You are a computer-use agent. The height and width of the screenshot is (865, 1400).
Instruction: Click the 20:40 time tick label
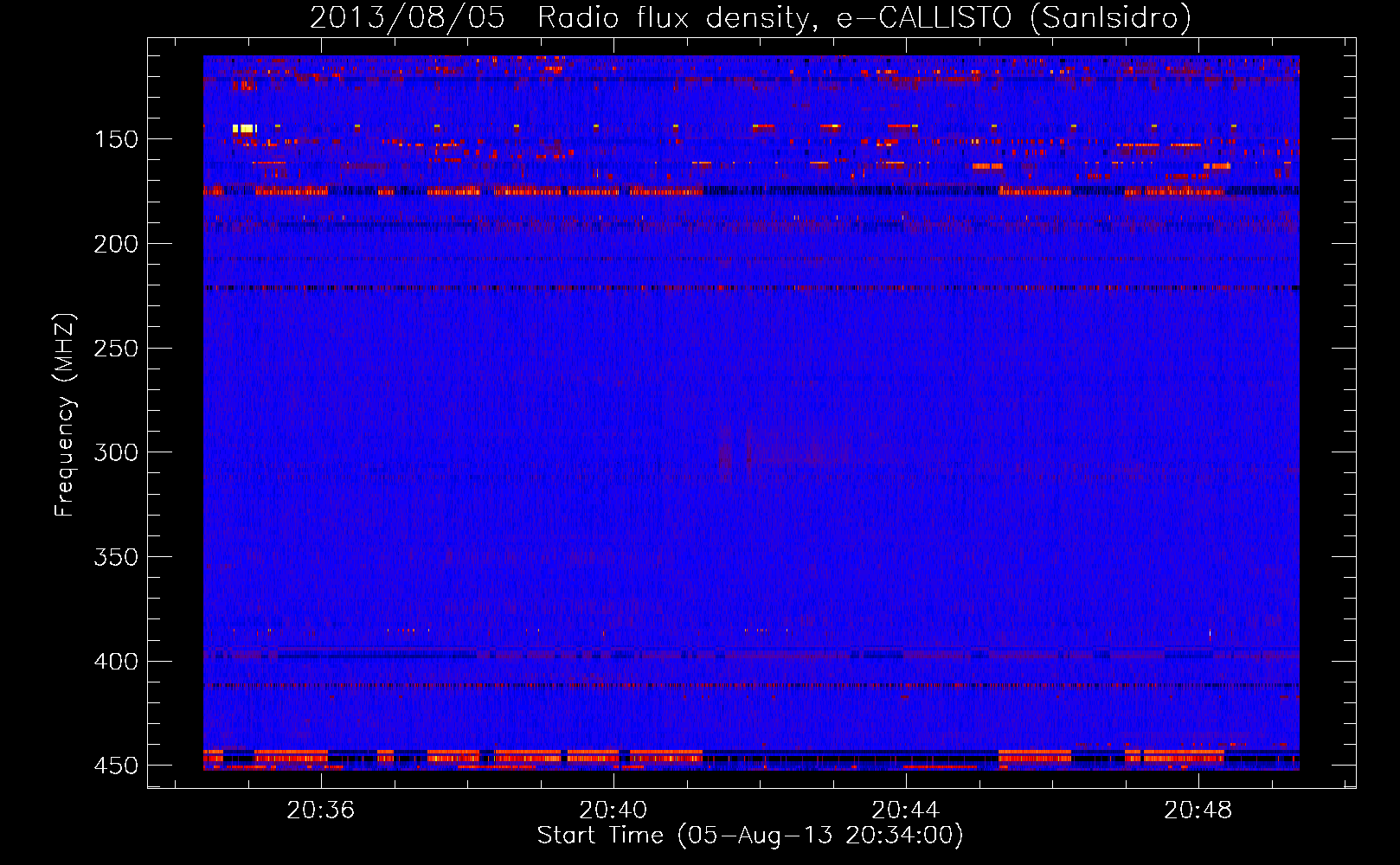pyautogui.click(x=613, y=811)
